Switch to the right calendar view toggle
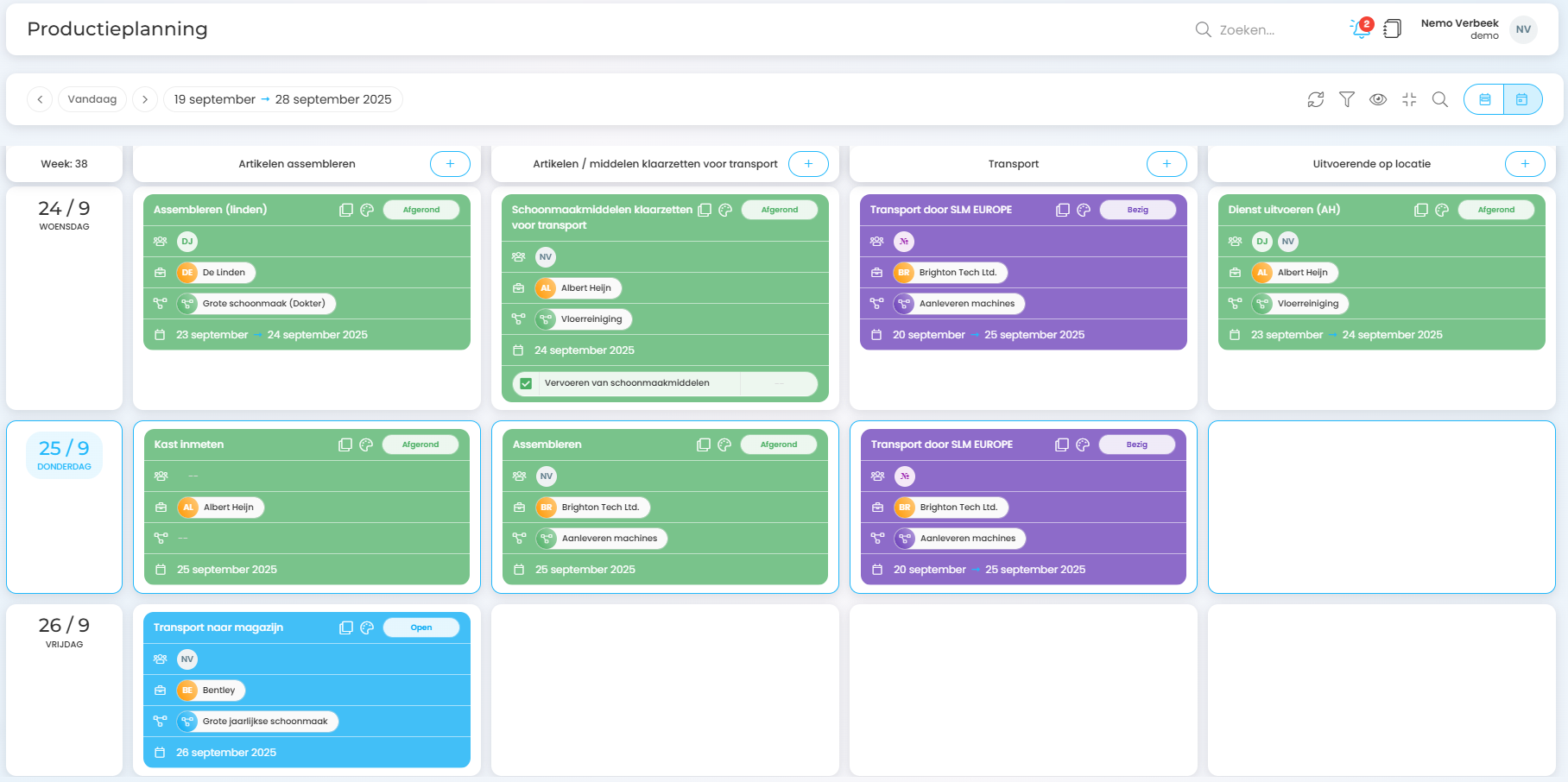The image size is (1568, 782). click(x=1522, y=99)
